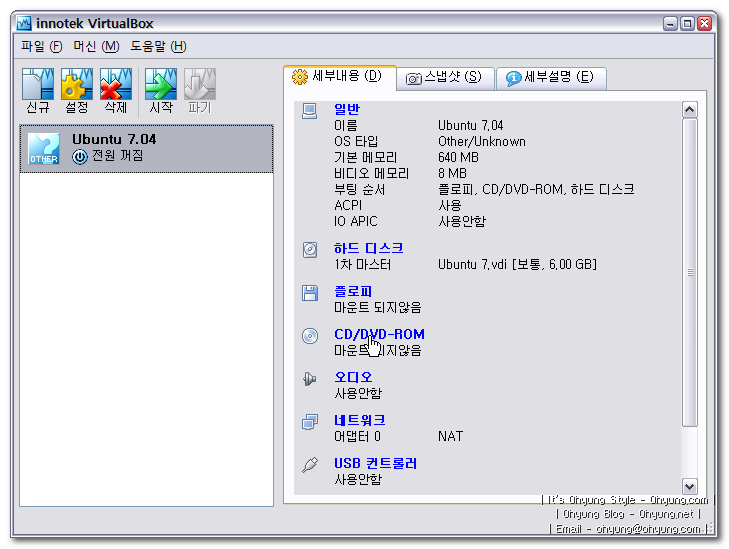Switch to the 세부내용 (D) tab
The image size is (729, 549).
[x=340, y=77]
